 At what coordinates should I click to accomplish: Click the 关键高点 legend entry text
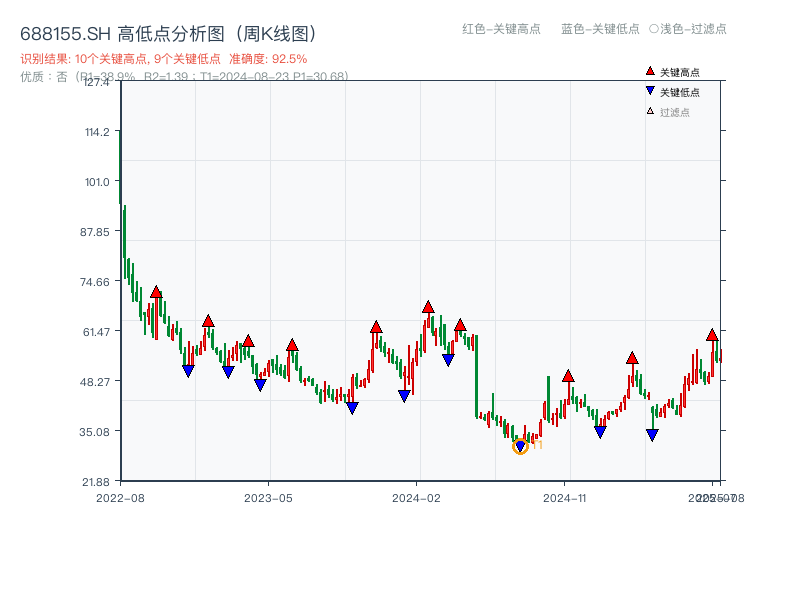(x=680, y=72)
